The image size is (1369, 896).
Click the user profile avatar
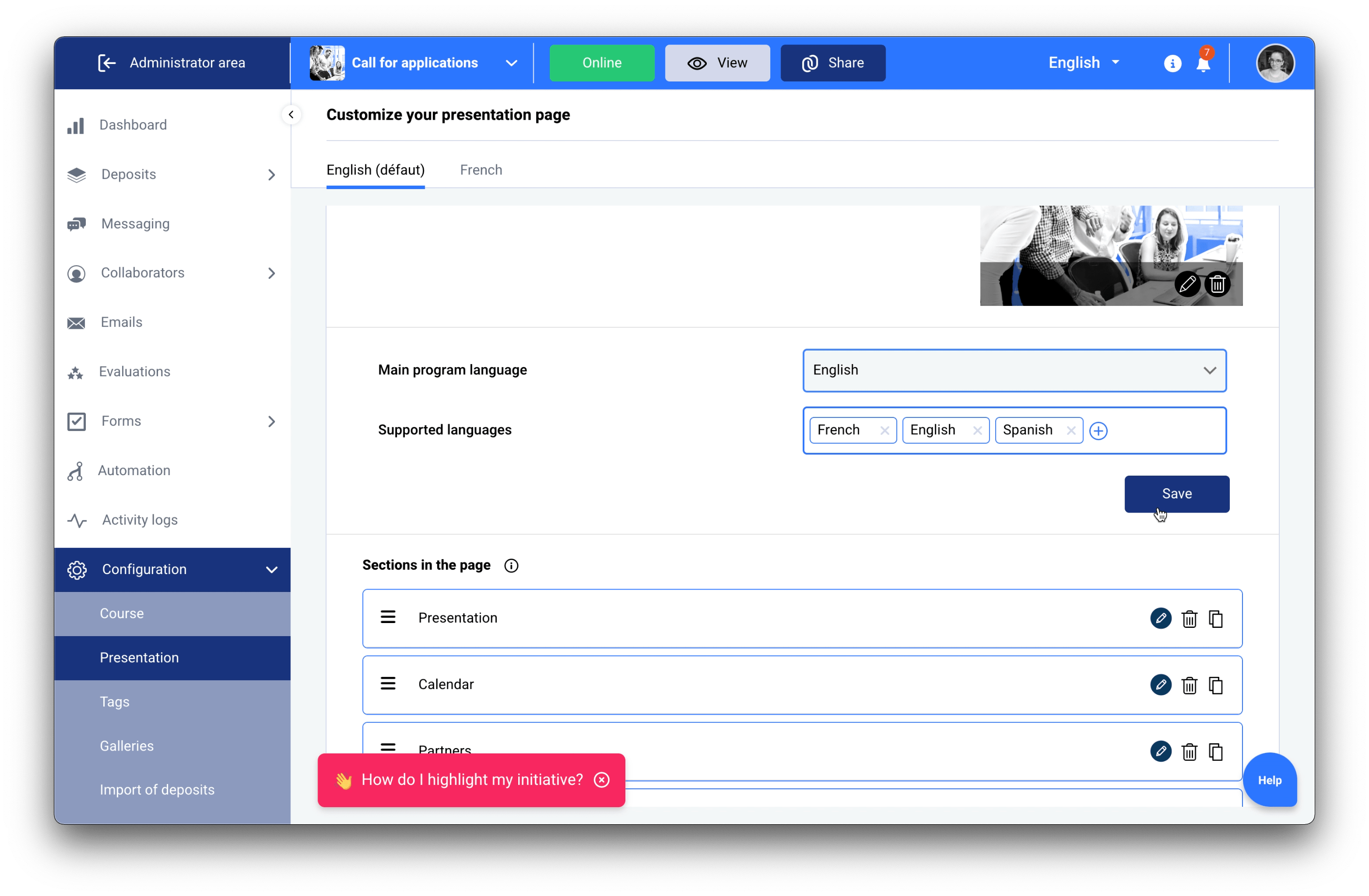[x=1274, y=63]
